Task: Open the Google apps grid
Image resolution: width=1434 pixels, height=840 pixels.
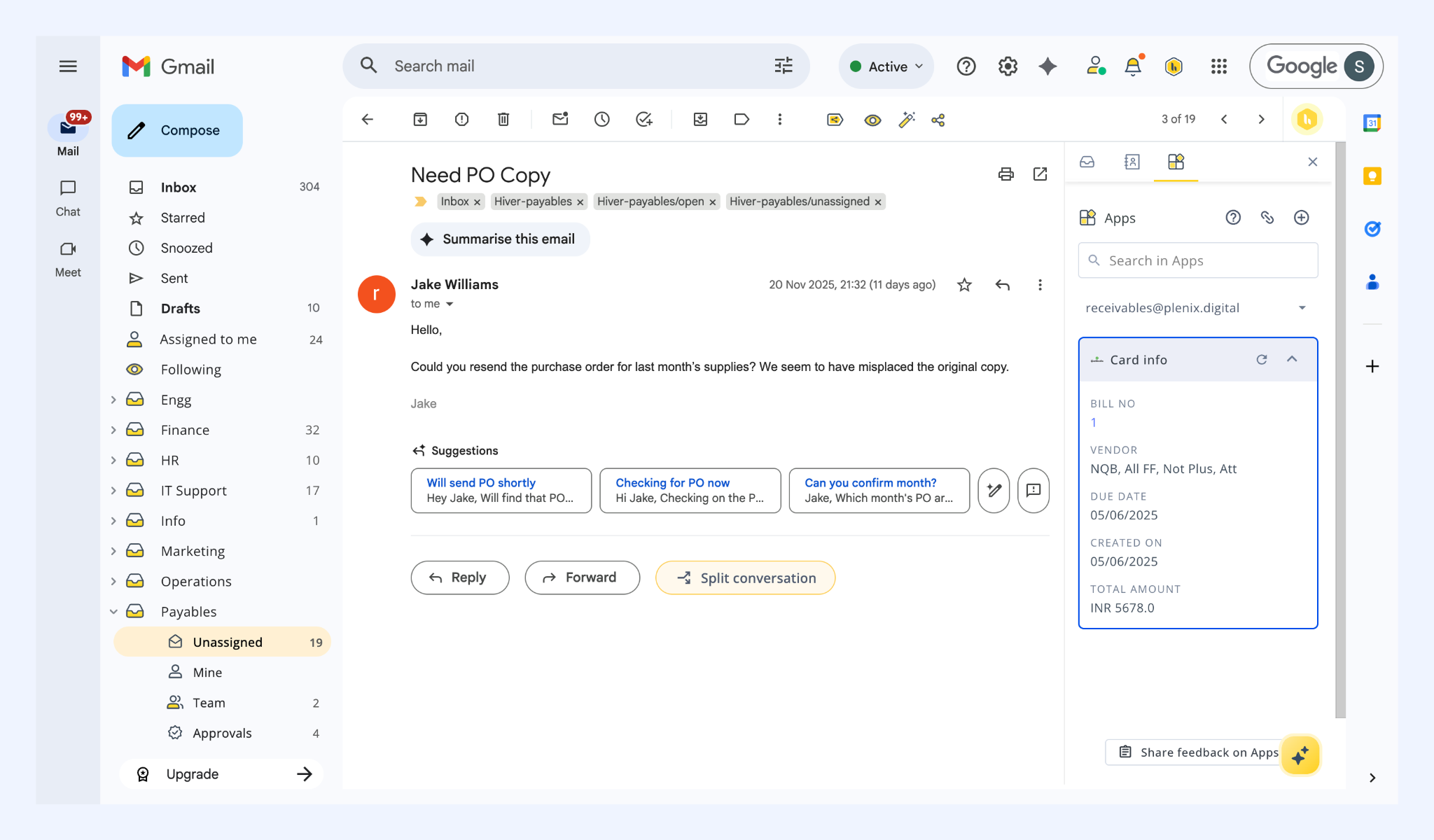Action: 1219,66
